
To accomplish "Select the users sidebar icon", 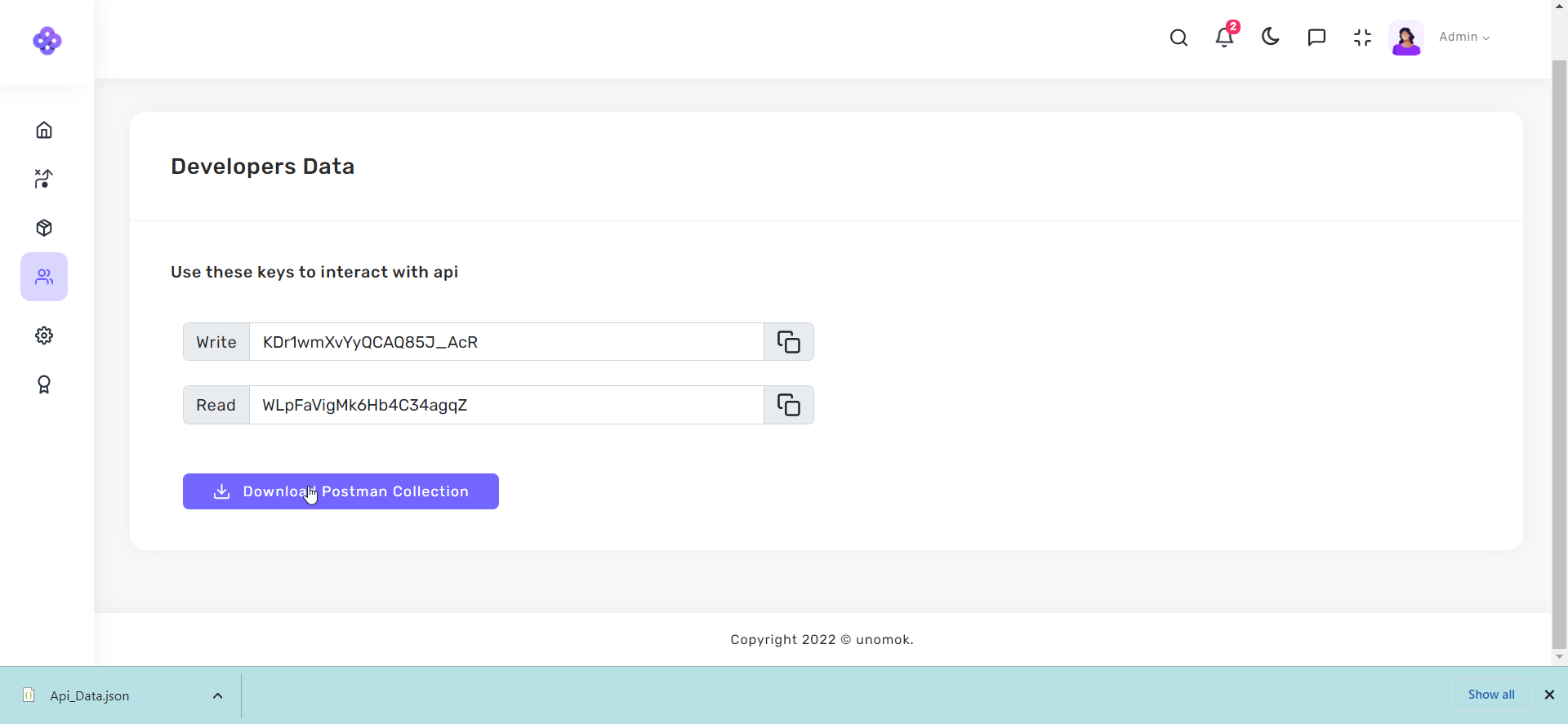I will click(x=44, y=278).
